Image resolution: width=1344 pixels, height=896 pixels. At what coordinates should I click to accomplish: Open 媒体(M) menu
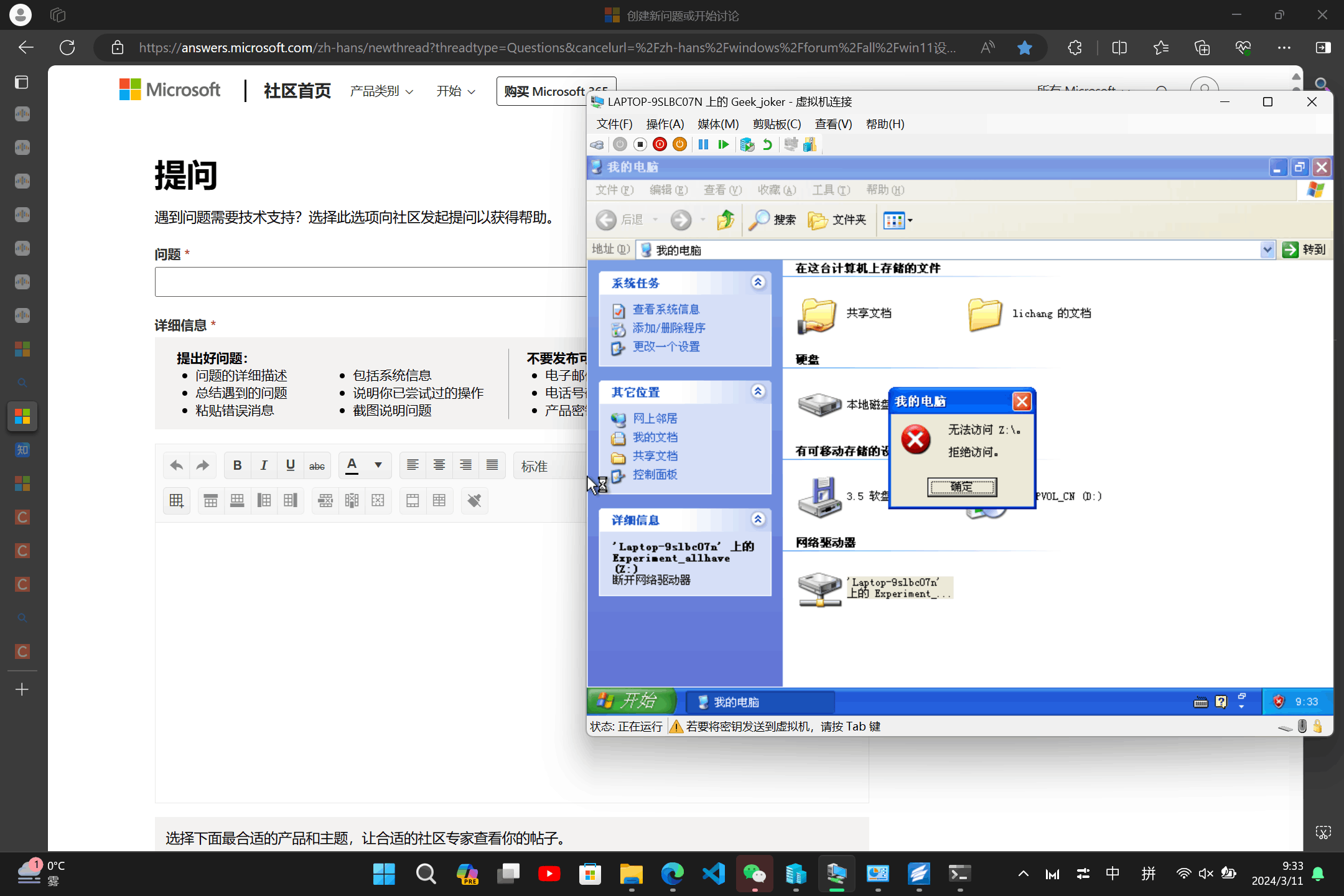coord(718,124)
